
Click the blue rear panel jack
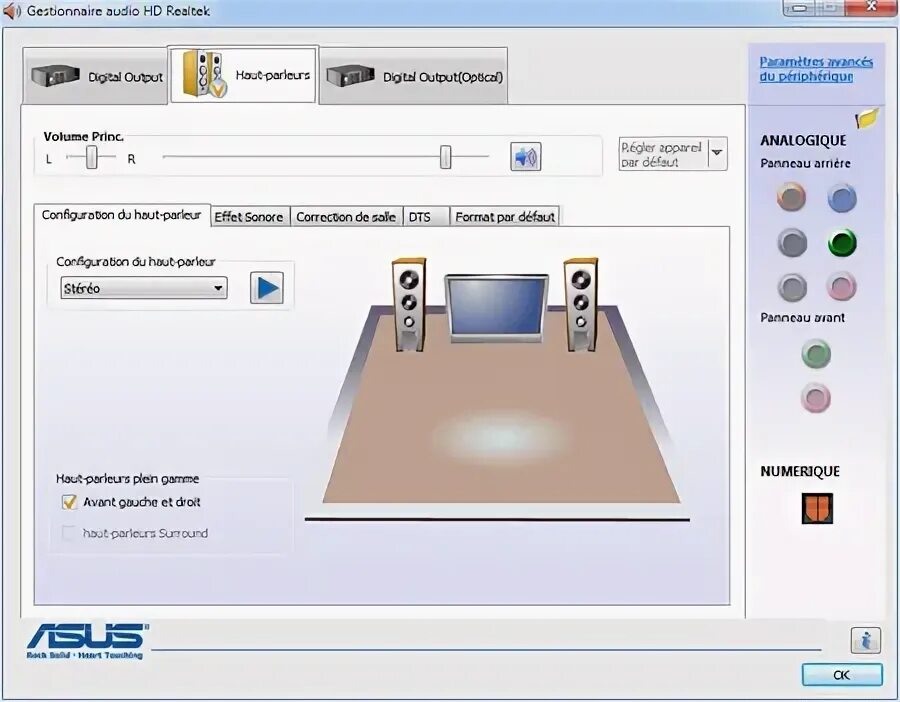point(842,198)
